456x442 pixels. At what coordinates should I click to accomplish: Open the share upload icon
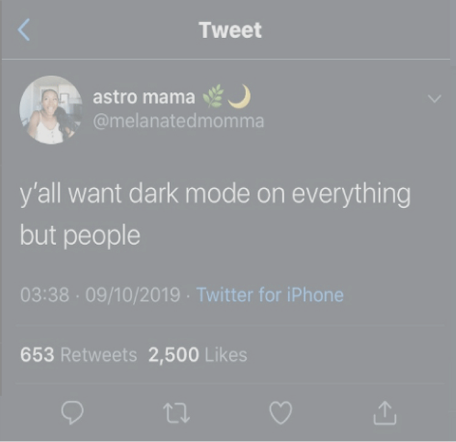[x=385, y=413]
